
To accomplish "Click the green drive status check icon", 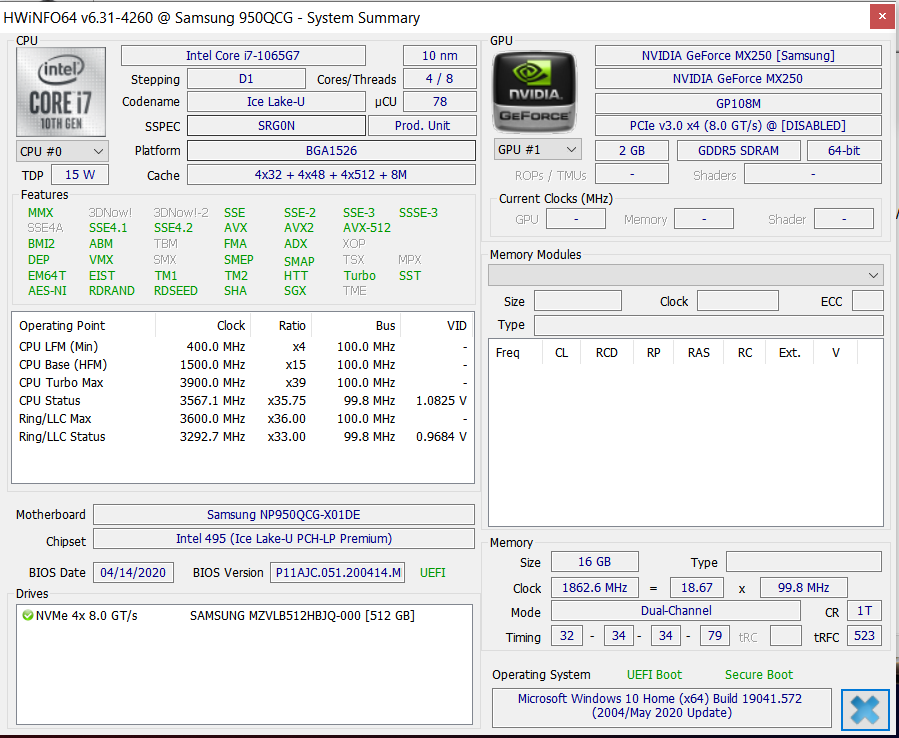I will click(27, 616).
